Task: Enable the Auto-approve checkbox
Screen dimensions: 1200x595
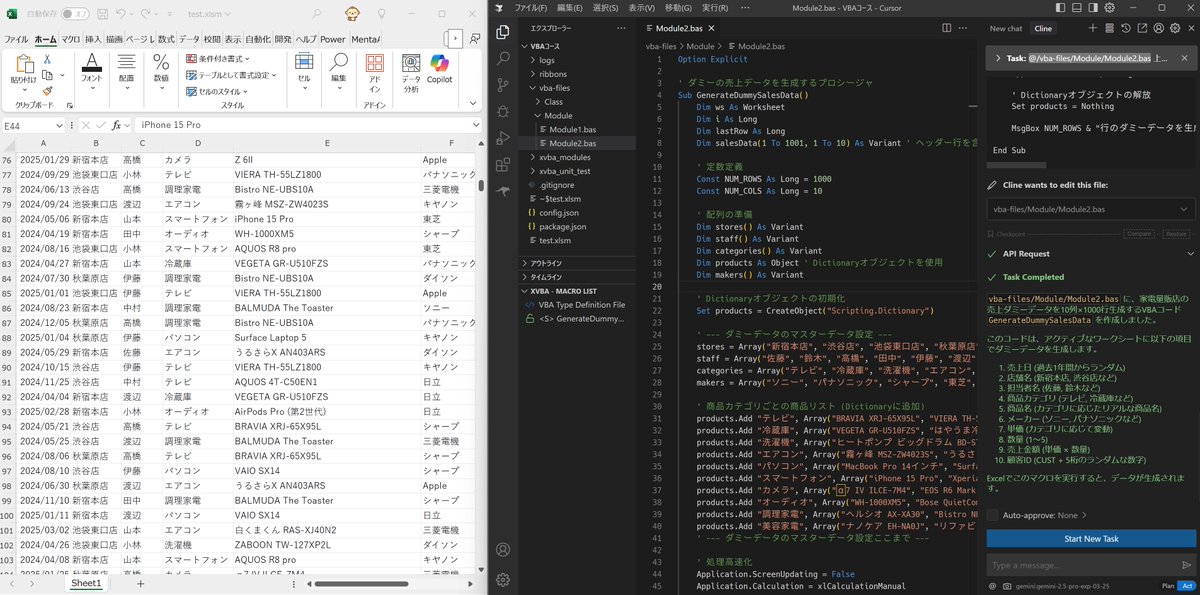Action: 992,515
